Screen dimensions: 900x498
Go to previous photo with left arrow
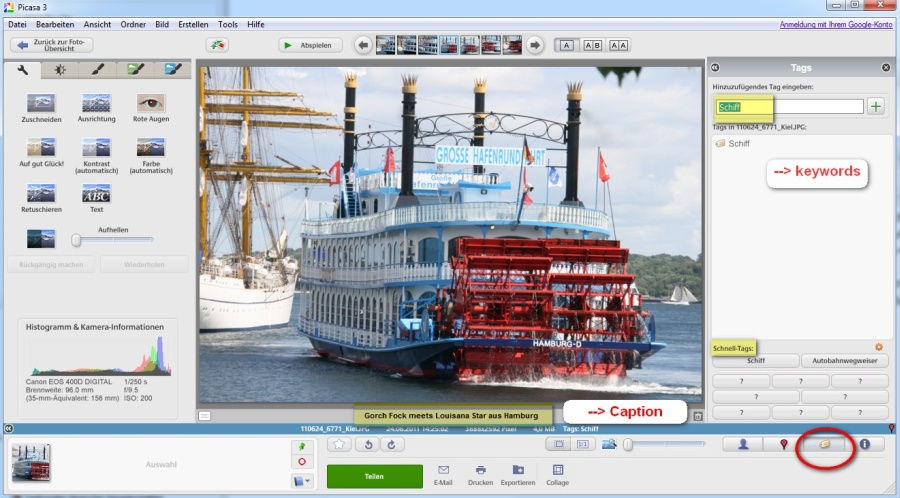(363, 45)
